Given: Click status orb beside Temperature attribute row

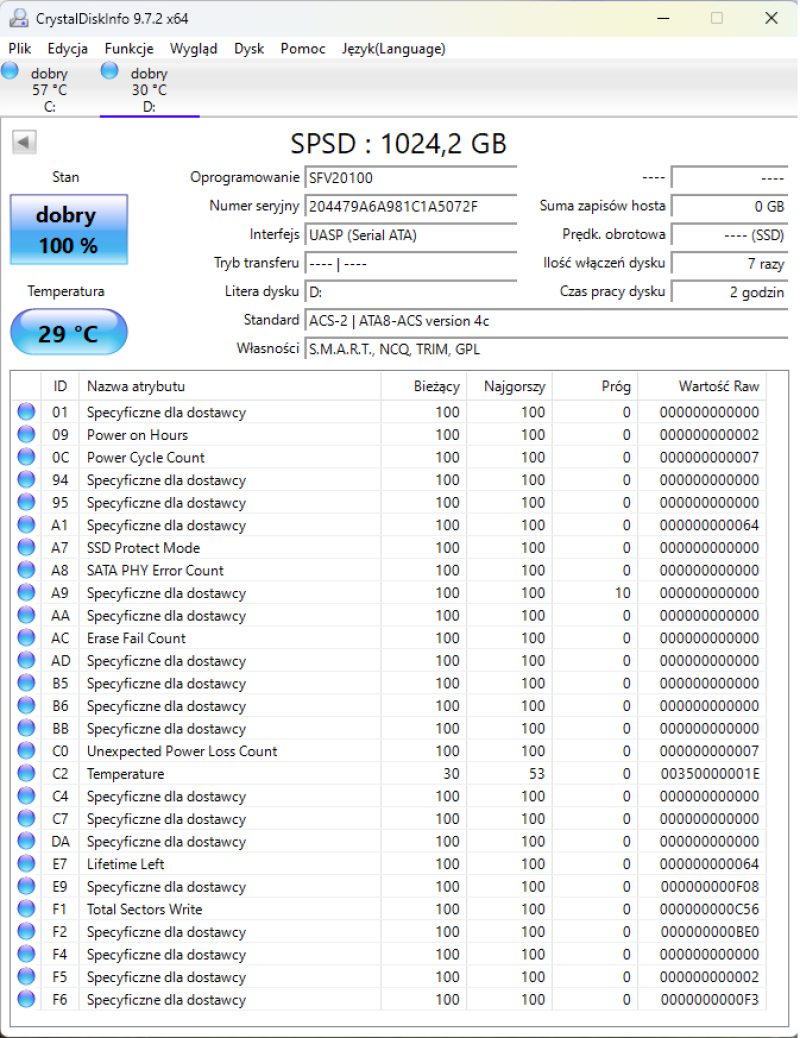Looking at the screenshot, I should pyautogui.click(x=26, y=774).
